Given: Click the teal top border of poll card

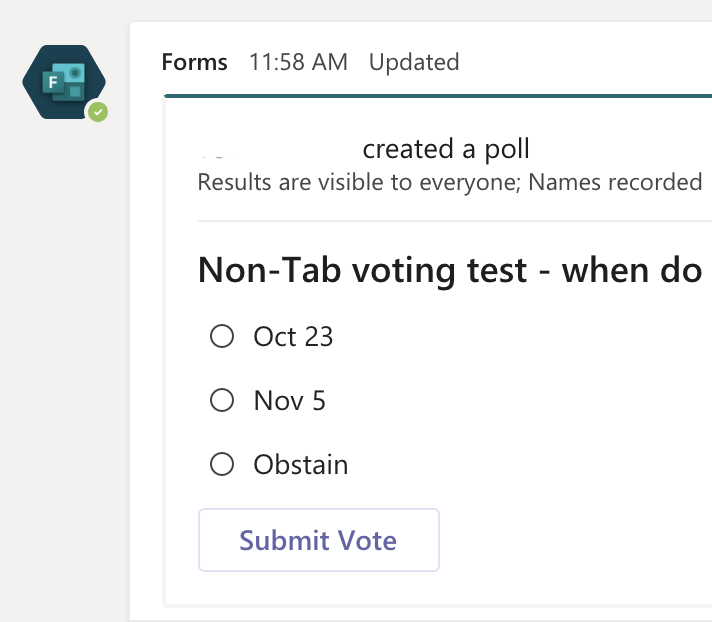Looking at the screenshot, I should [440, 96].
